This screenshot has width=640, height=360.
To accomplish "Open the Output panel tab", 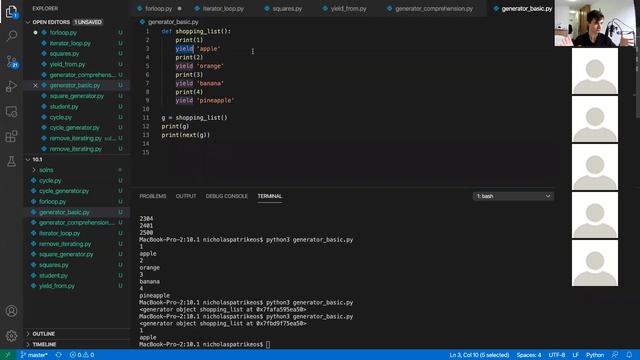I will click(x=186, y=196).
